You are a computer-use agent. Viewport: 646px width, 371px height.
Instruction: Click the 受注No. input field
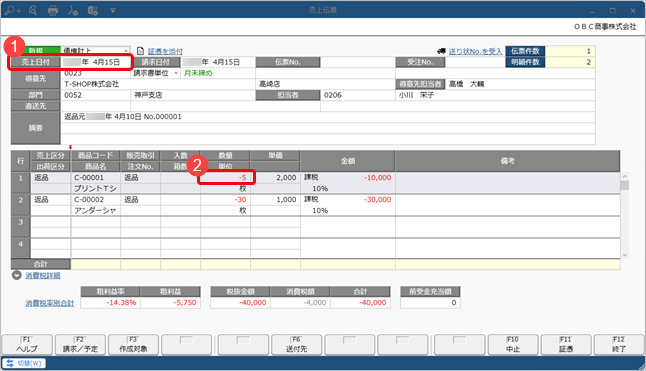click(x=475, y=62)
